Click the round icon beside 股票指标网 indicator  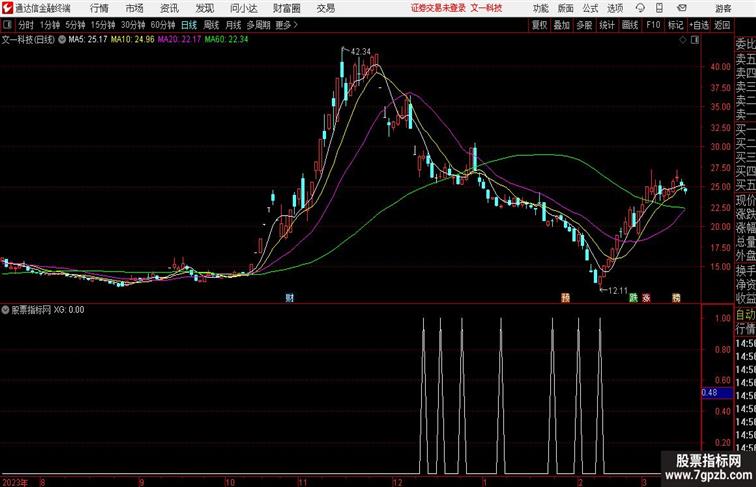pyautogui.click(x=5, y=310)
